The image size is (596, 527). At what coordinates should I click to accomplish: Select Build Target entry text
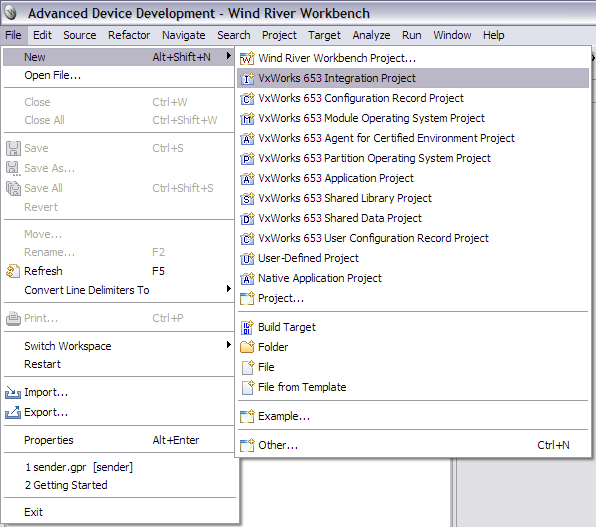pyautogui.click(x=287, y=327)
